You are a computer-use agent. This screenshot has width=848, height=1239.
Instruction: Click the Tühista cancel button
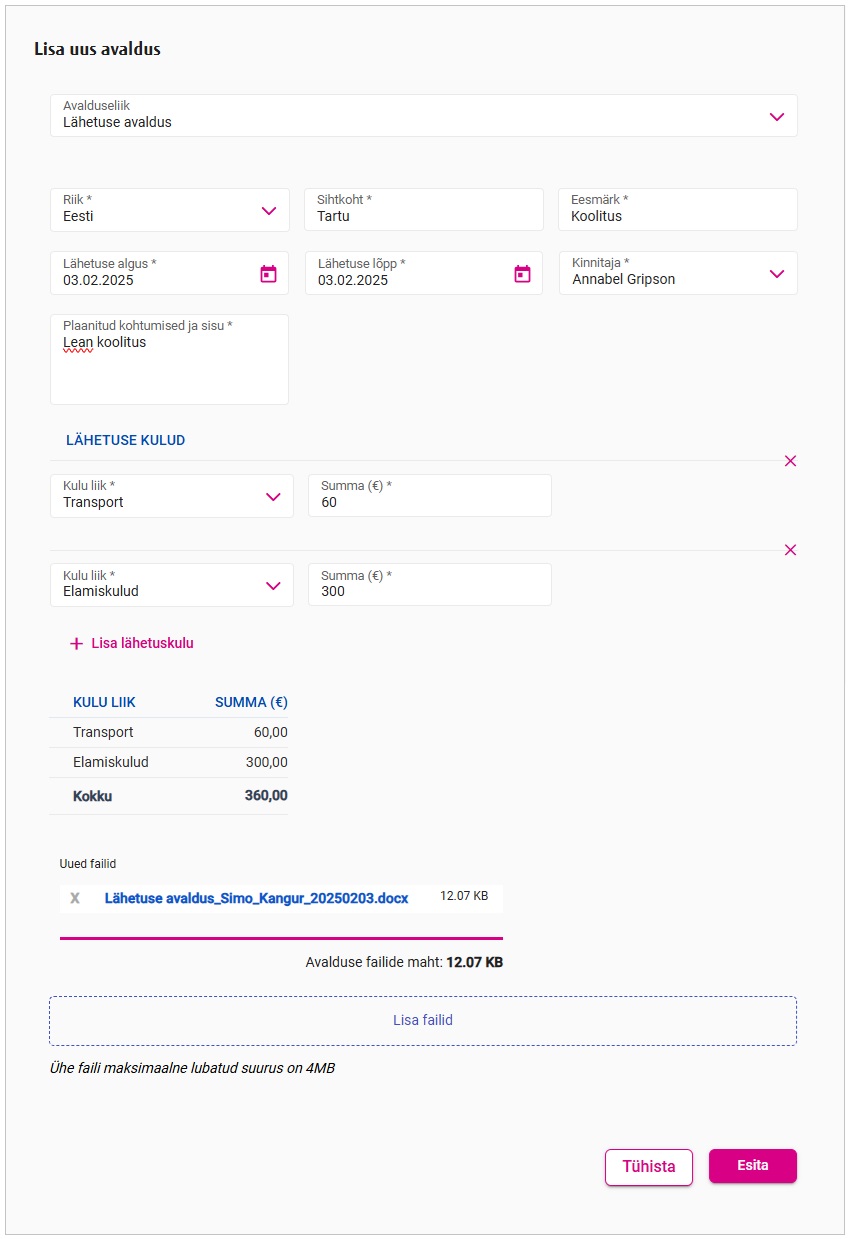point(648,1167)
